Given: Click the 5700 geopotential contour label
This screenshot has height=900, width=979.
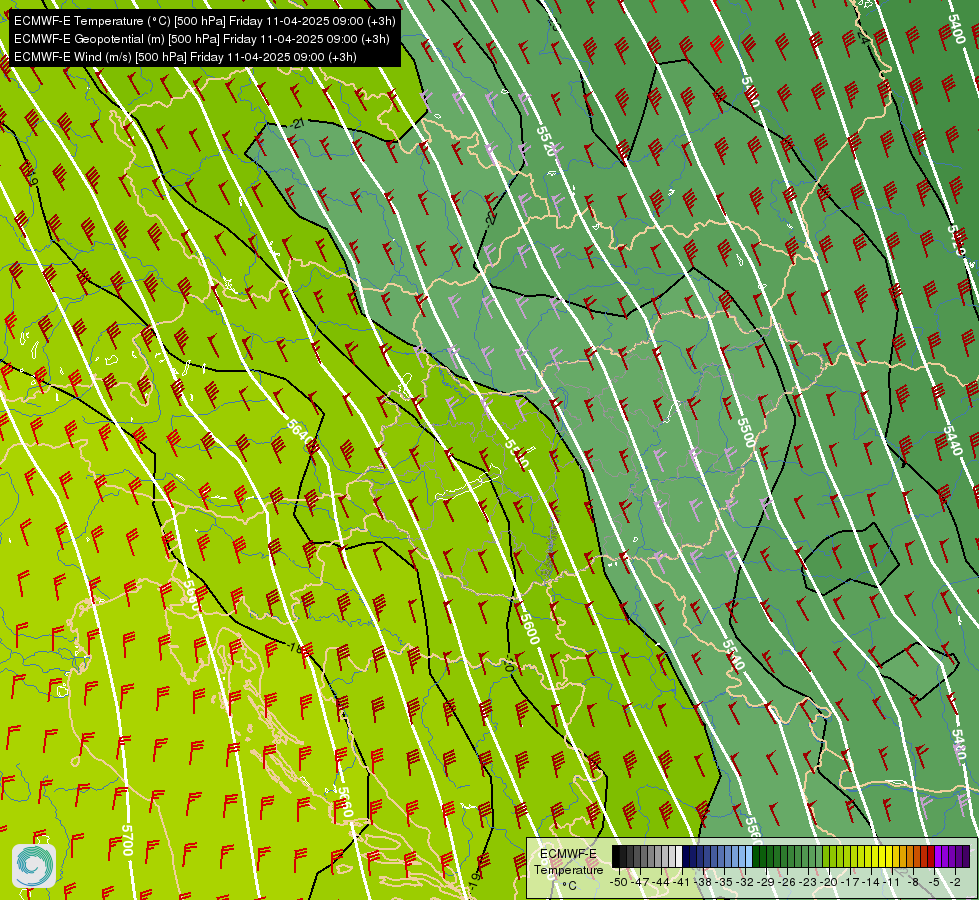Looking at the screenshot, I should click(x=127, y=840).
